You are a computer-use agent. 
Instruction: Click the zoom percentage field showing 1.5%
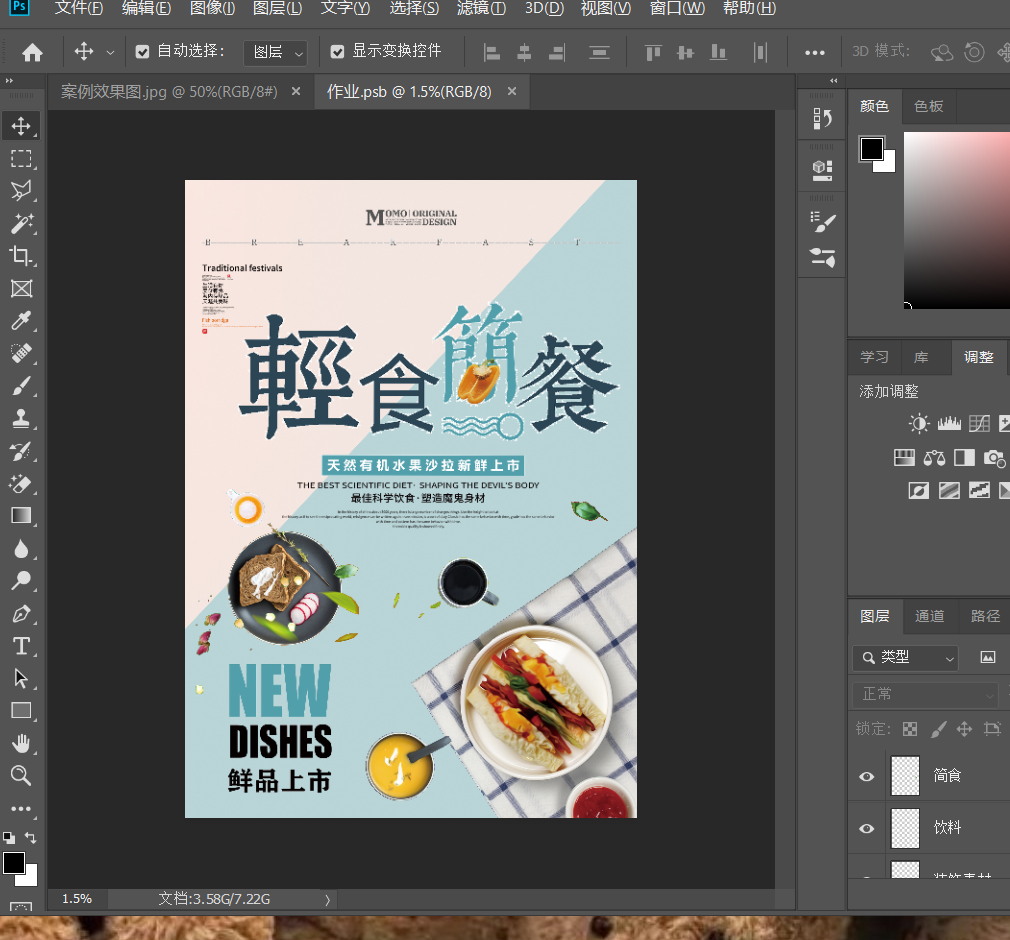click(77, 899)
